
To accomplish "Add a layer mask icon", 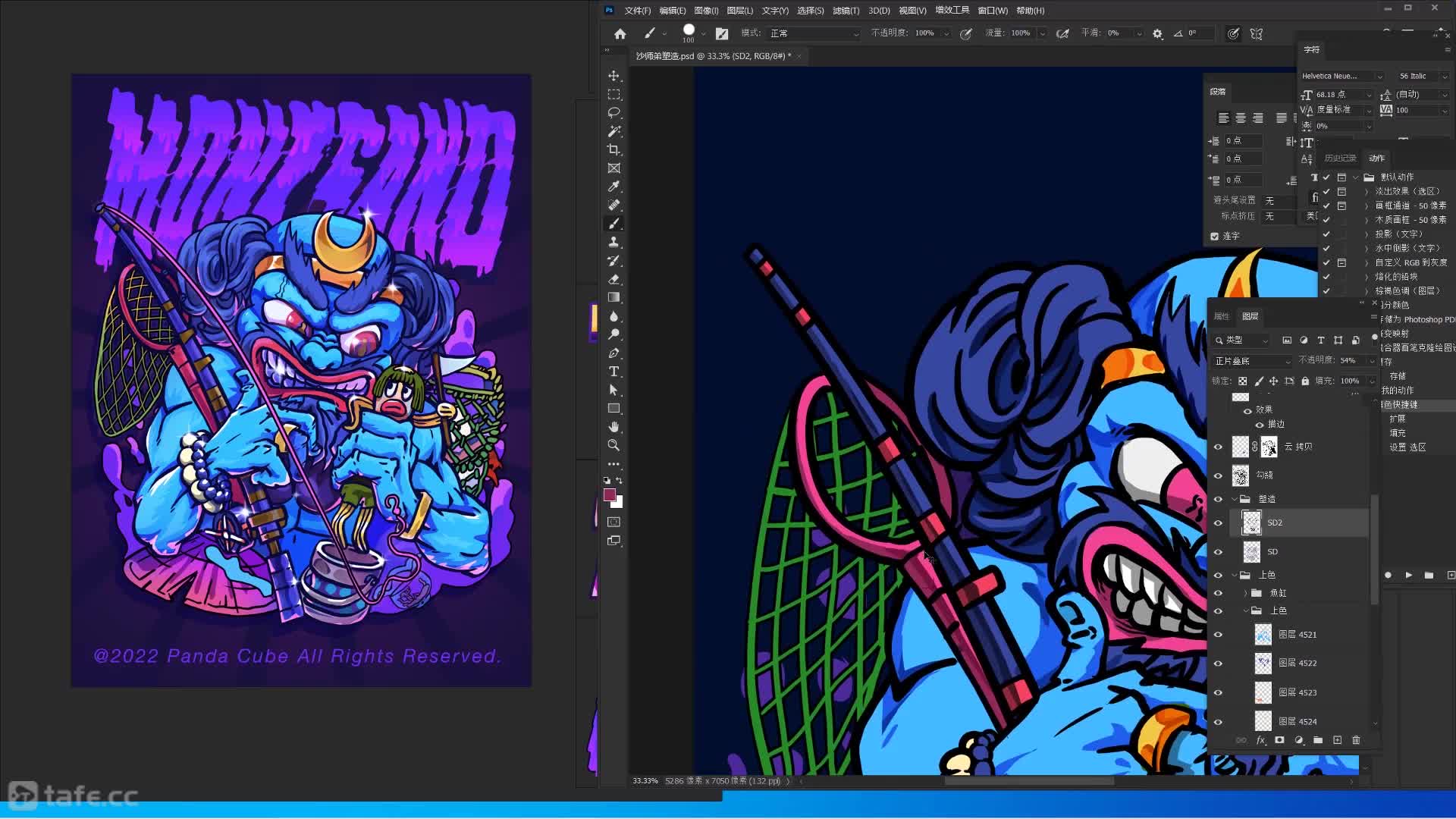I will (1279, 740).
